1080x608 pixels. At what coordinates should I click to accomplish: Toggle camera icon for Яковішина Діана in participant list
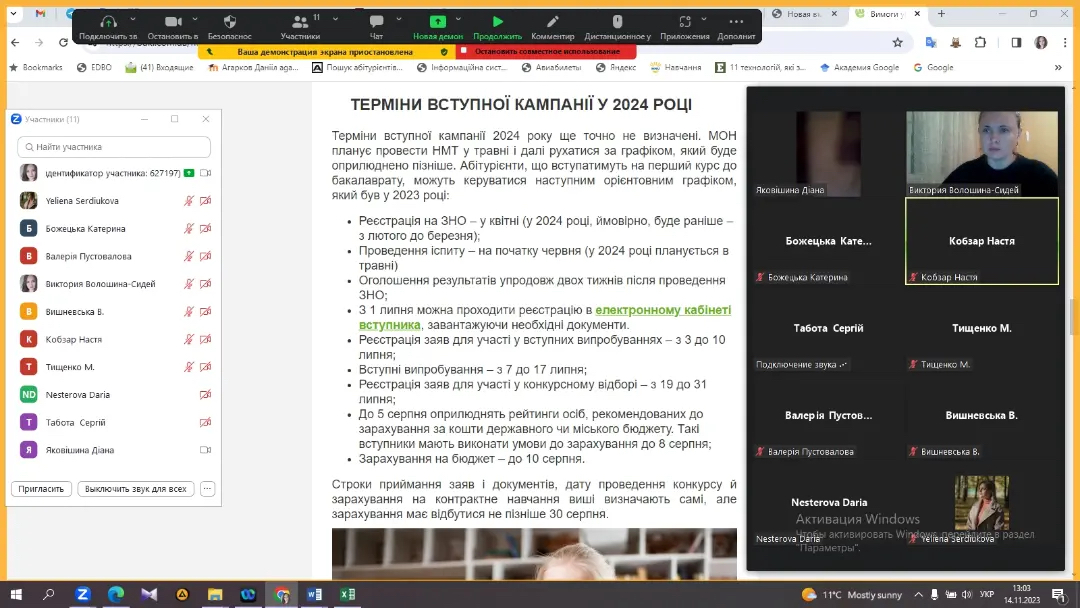tap(206, 450)
